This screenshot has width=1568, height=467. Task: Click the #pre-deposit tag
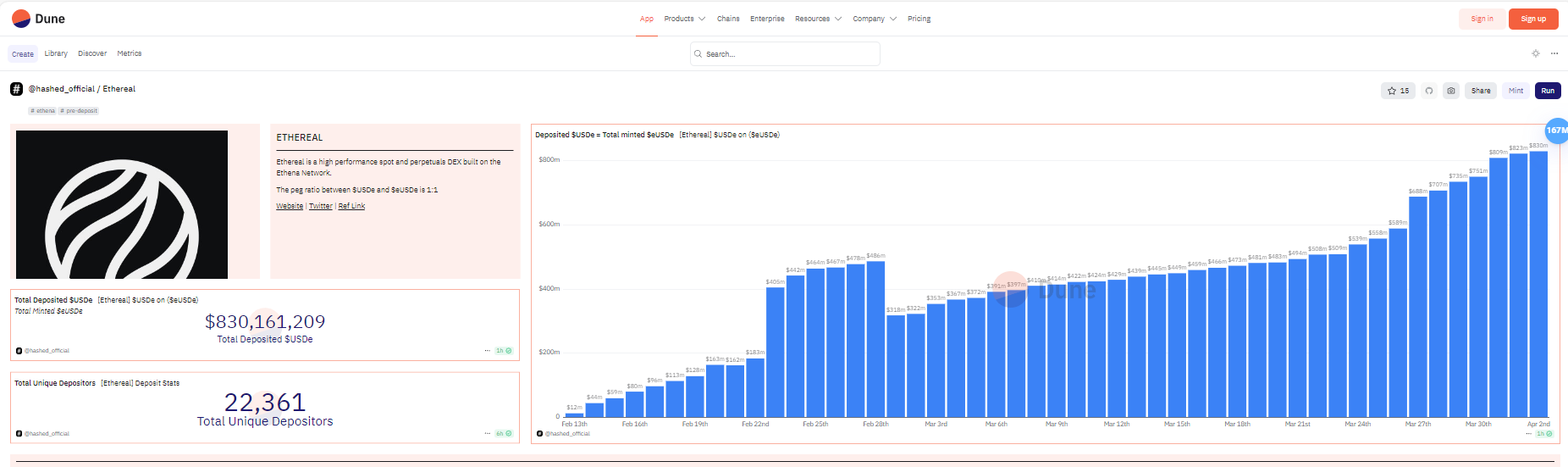[x=80, y=111]
